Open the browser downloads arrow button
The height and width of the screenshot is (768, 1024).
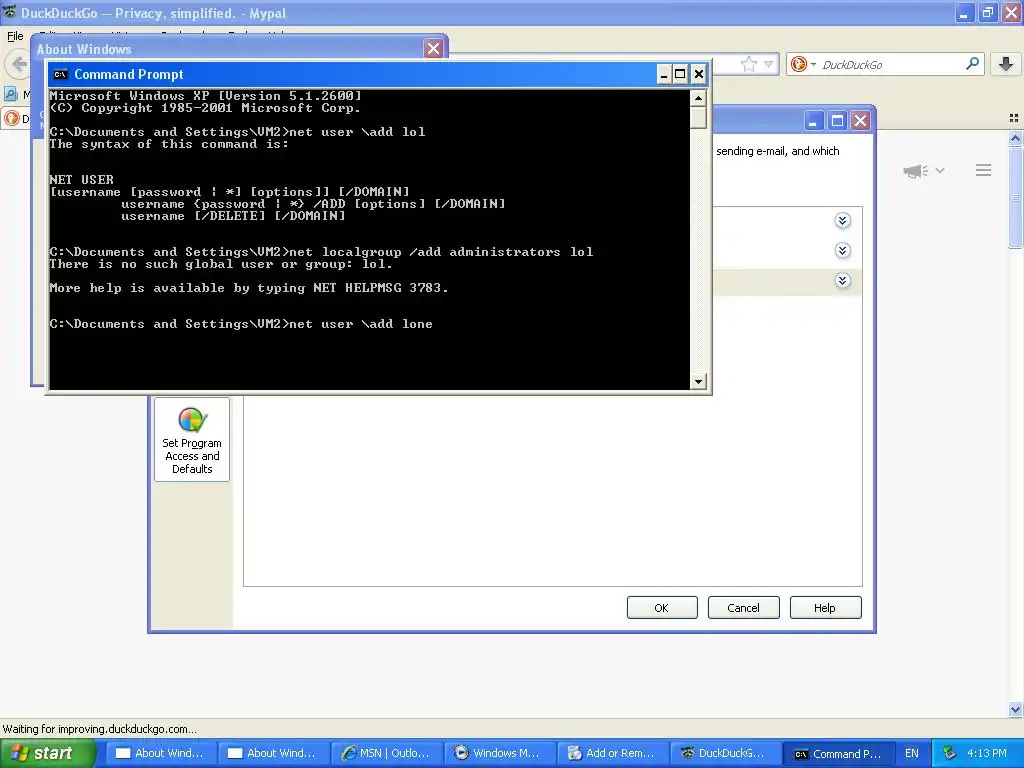[1006, 64]
